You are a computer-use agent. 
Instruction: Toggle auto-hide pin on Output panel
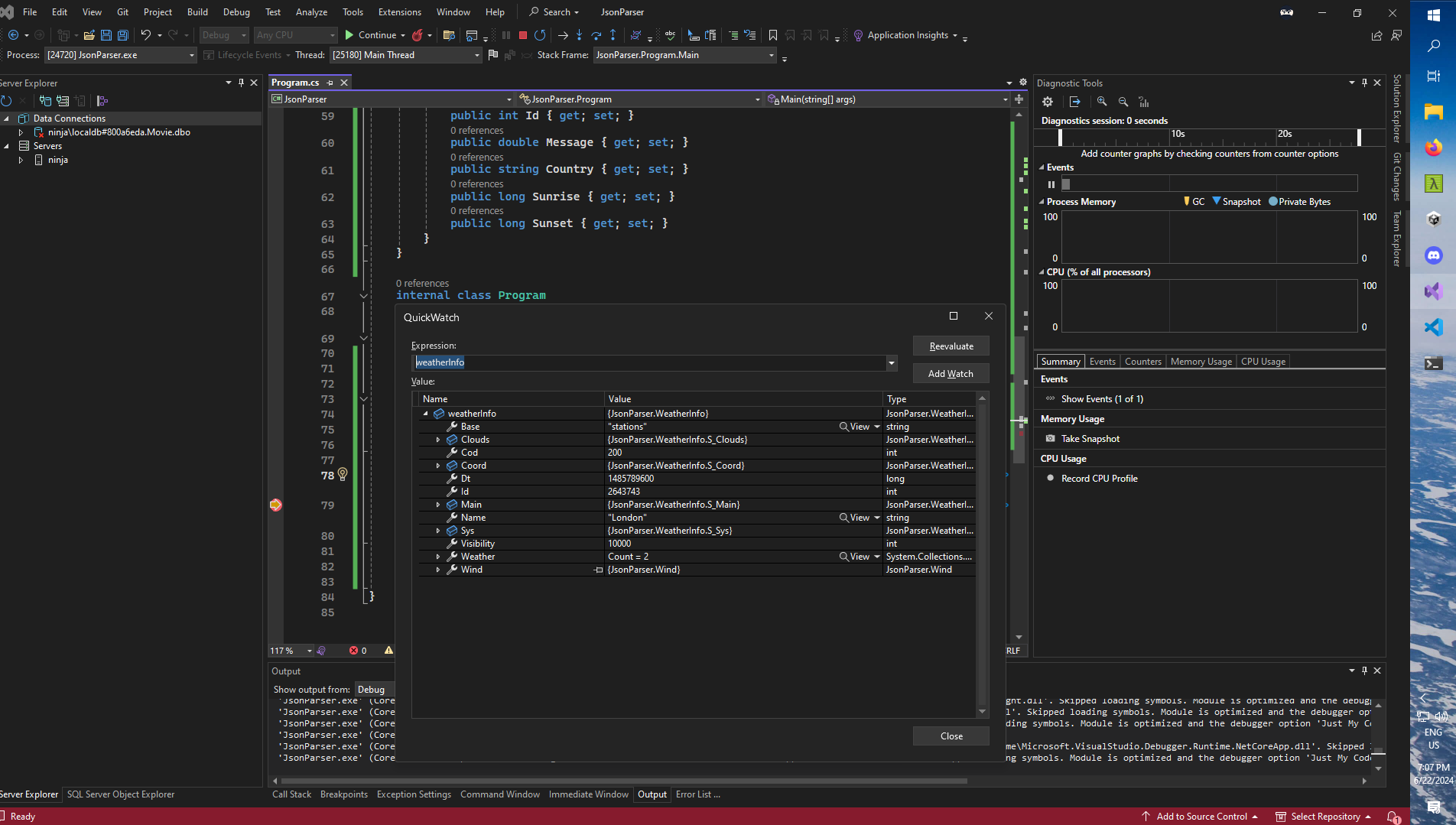tap(1364, 671)
